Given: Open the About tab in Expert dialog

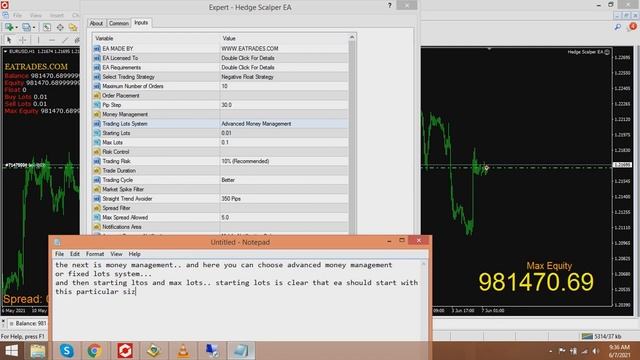Looking at the screenshot, I should [96, 23].
